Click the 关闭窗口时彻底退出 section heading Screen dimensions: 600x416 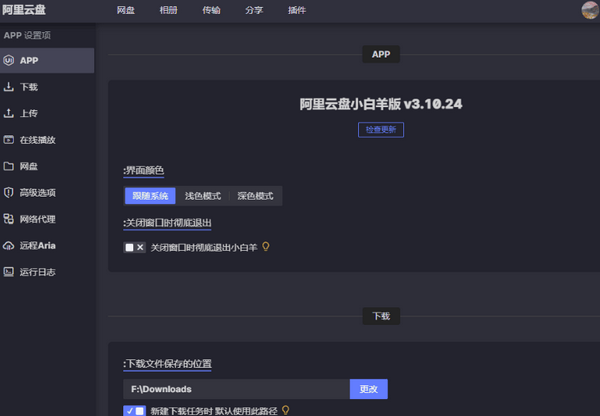pos(167,223)
